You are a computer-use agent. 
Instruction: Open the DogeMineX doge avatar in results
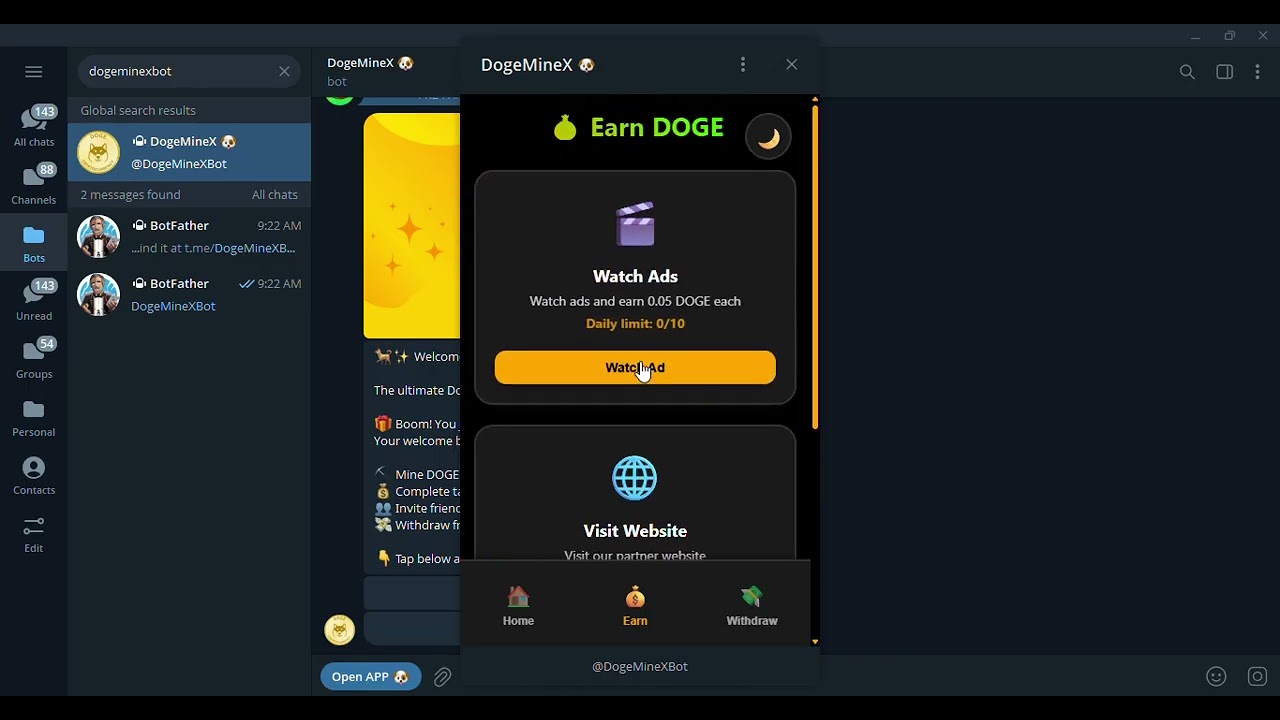pyautogui.click(x=98, y=152)
